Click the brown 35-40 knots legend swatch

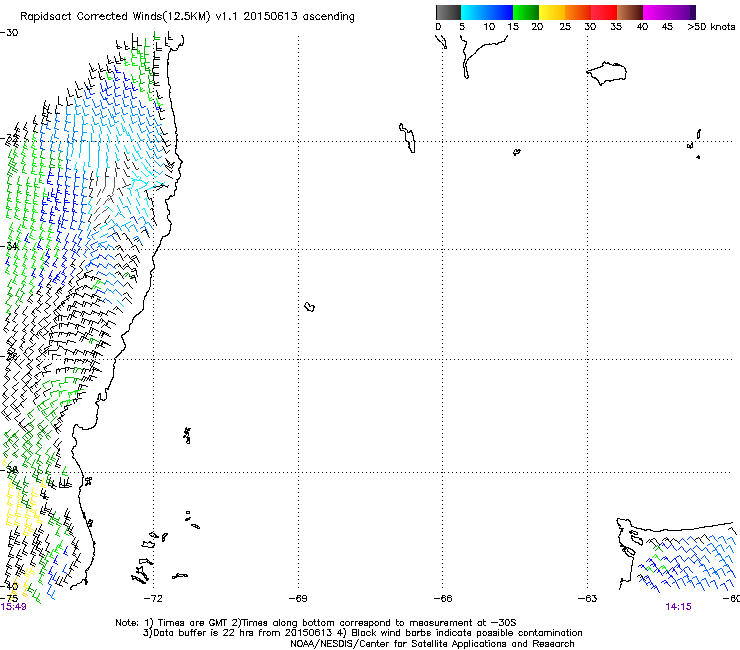click(x=630, y=12)
